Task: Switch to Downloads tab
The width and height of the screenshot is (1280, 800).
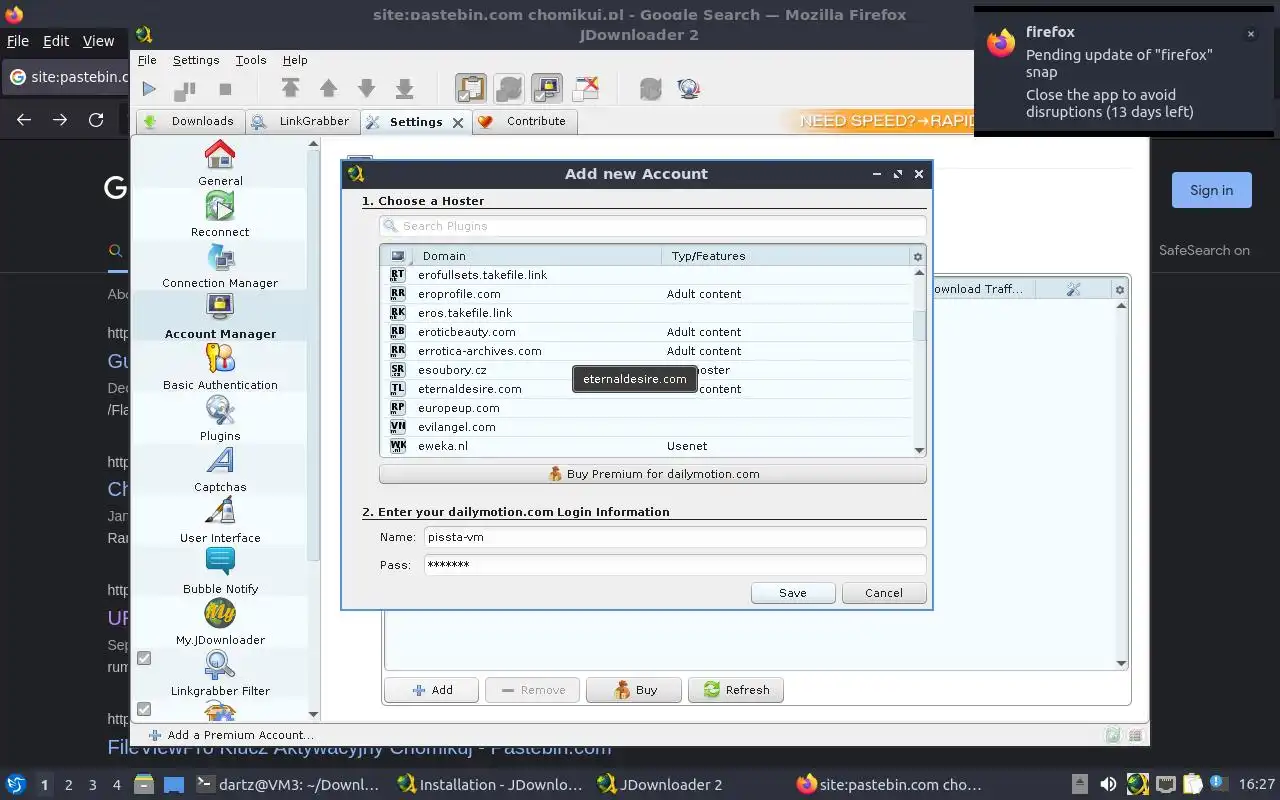Action: (x=190, y=121)
